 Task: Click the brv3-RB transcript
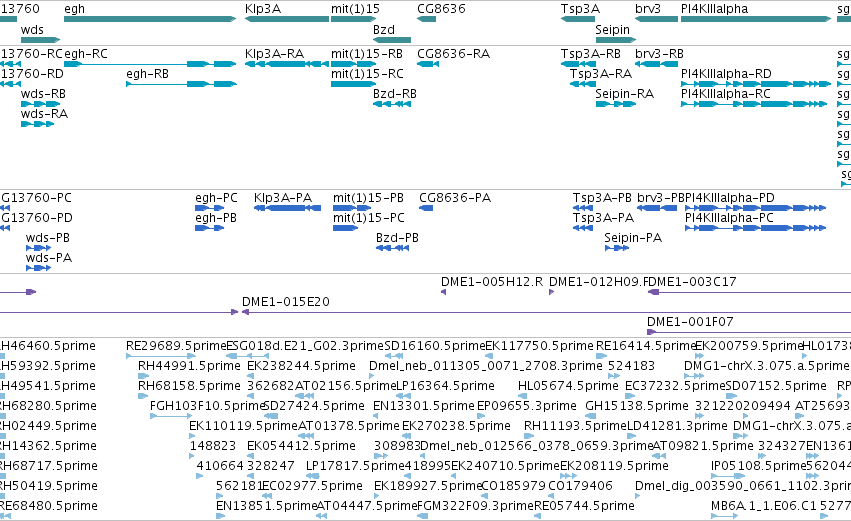pyautogui.click(x=656, y=64)
